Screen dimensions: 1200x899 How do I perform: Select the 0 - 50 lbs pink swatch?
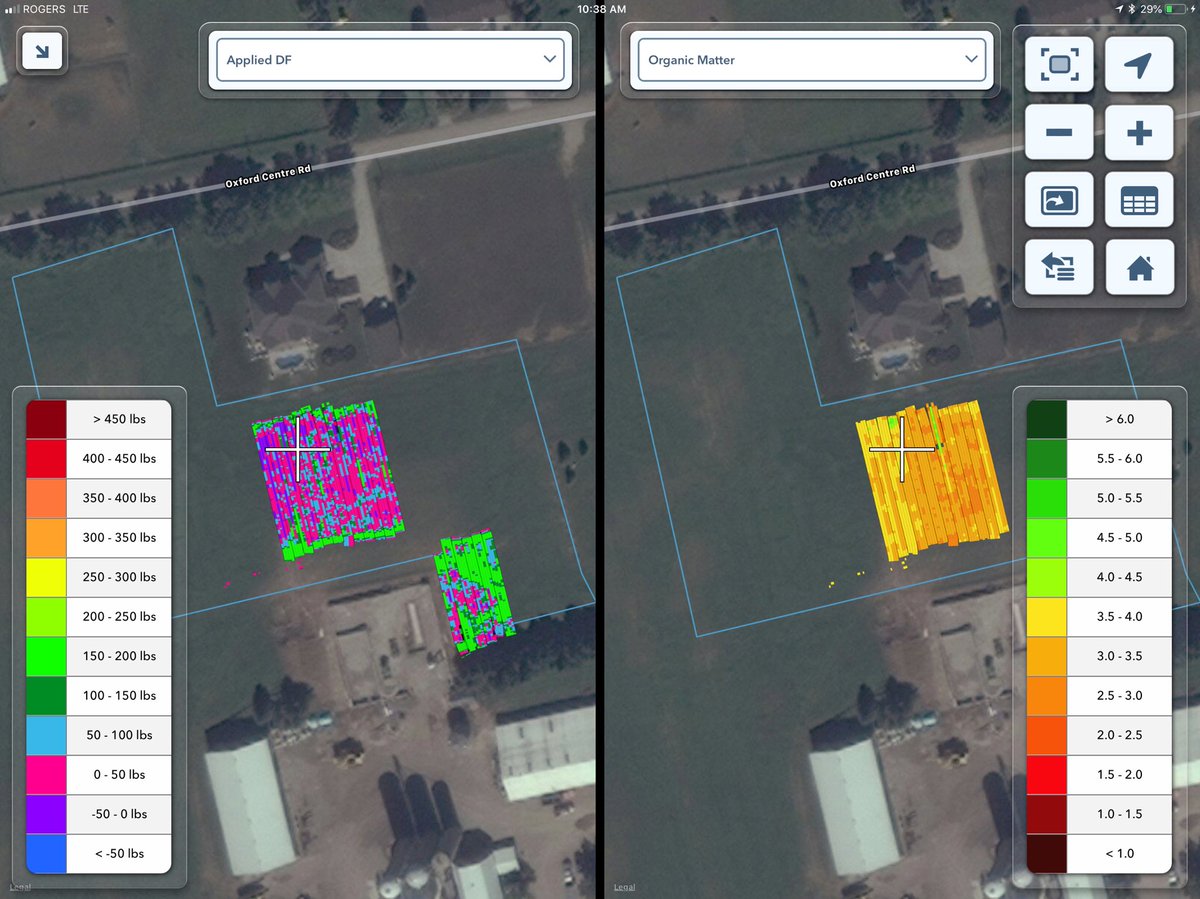pyautogui.click(x=46, y=774)
